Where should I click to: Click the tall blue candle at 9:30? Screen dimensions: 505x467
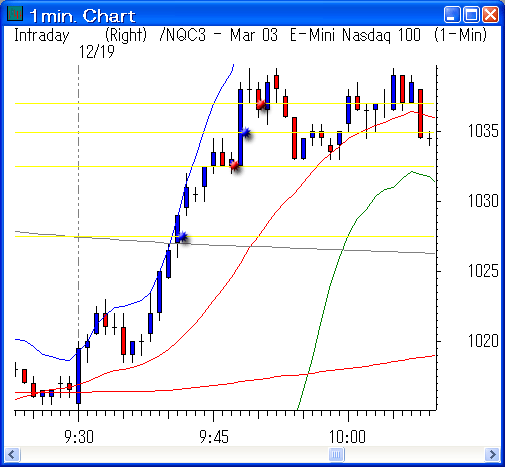(79, 376)
